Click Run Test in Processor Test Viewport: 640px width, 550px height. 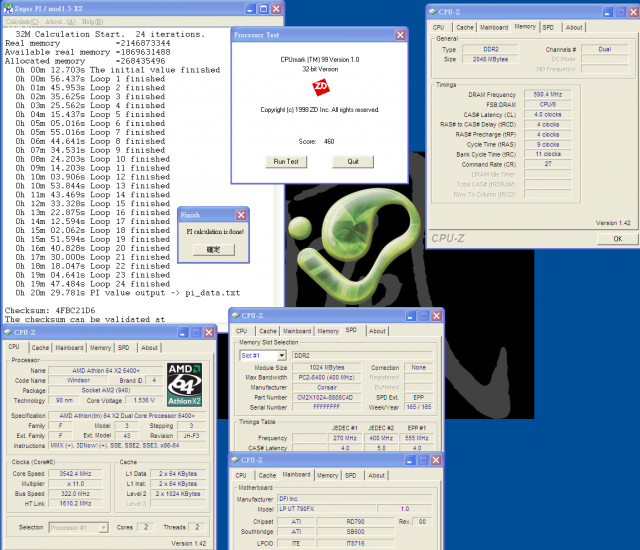tap(286, 162)
